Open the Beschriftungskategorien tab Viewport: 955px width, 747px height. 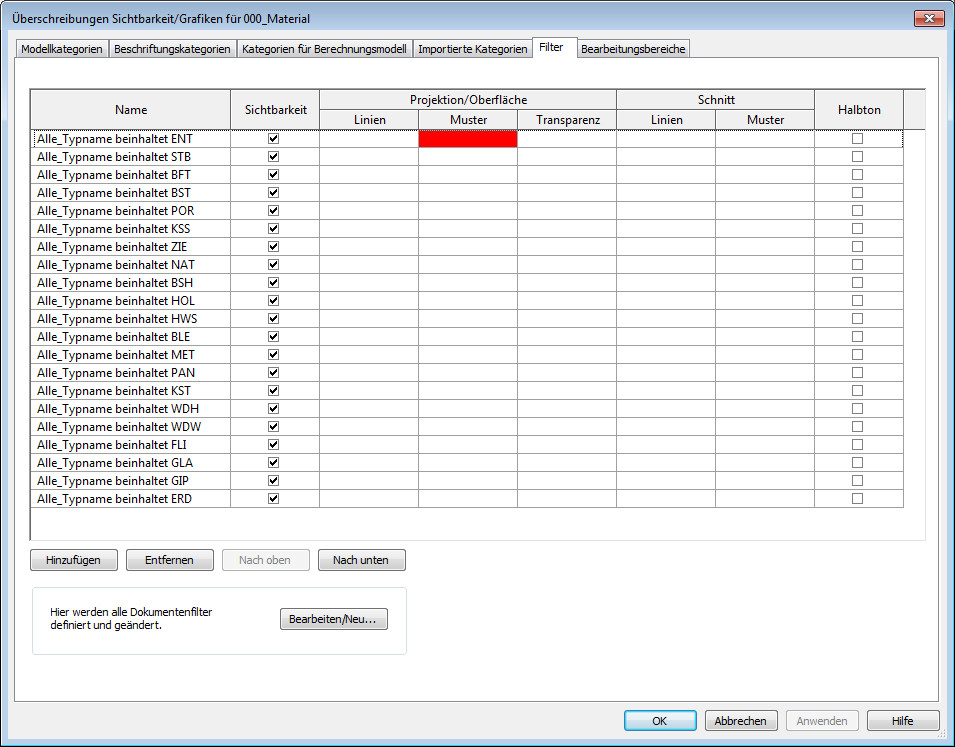172,49
